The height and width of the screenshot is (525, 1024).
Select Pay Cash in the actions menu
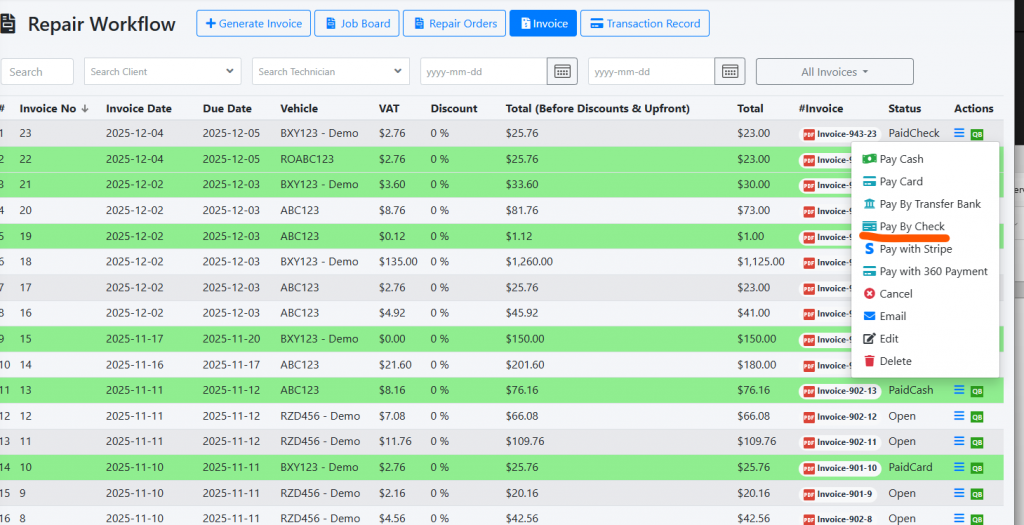(901, 159)
